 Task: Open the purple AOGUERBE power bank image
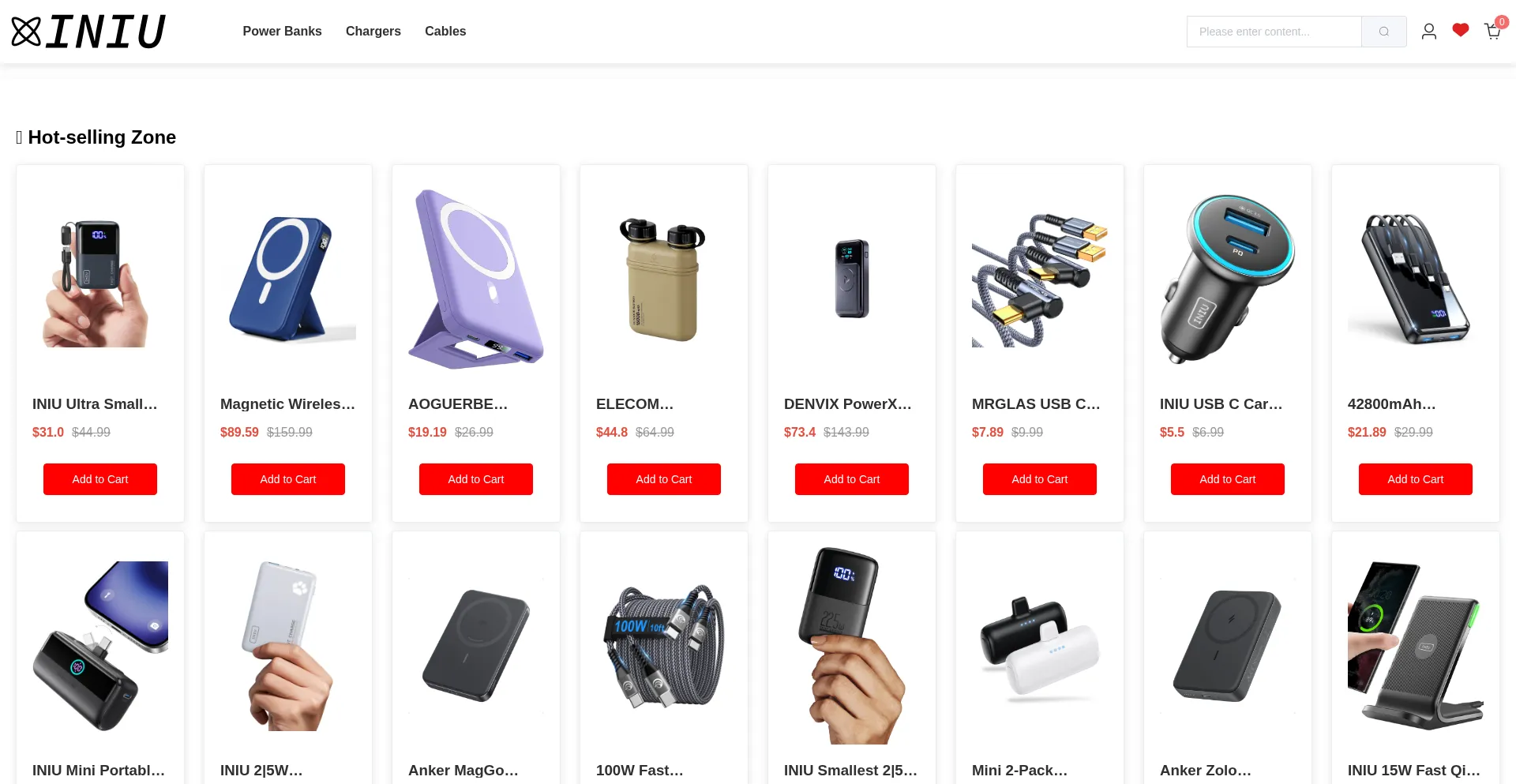click(476, 279)
